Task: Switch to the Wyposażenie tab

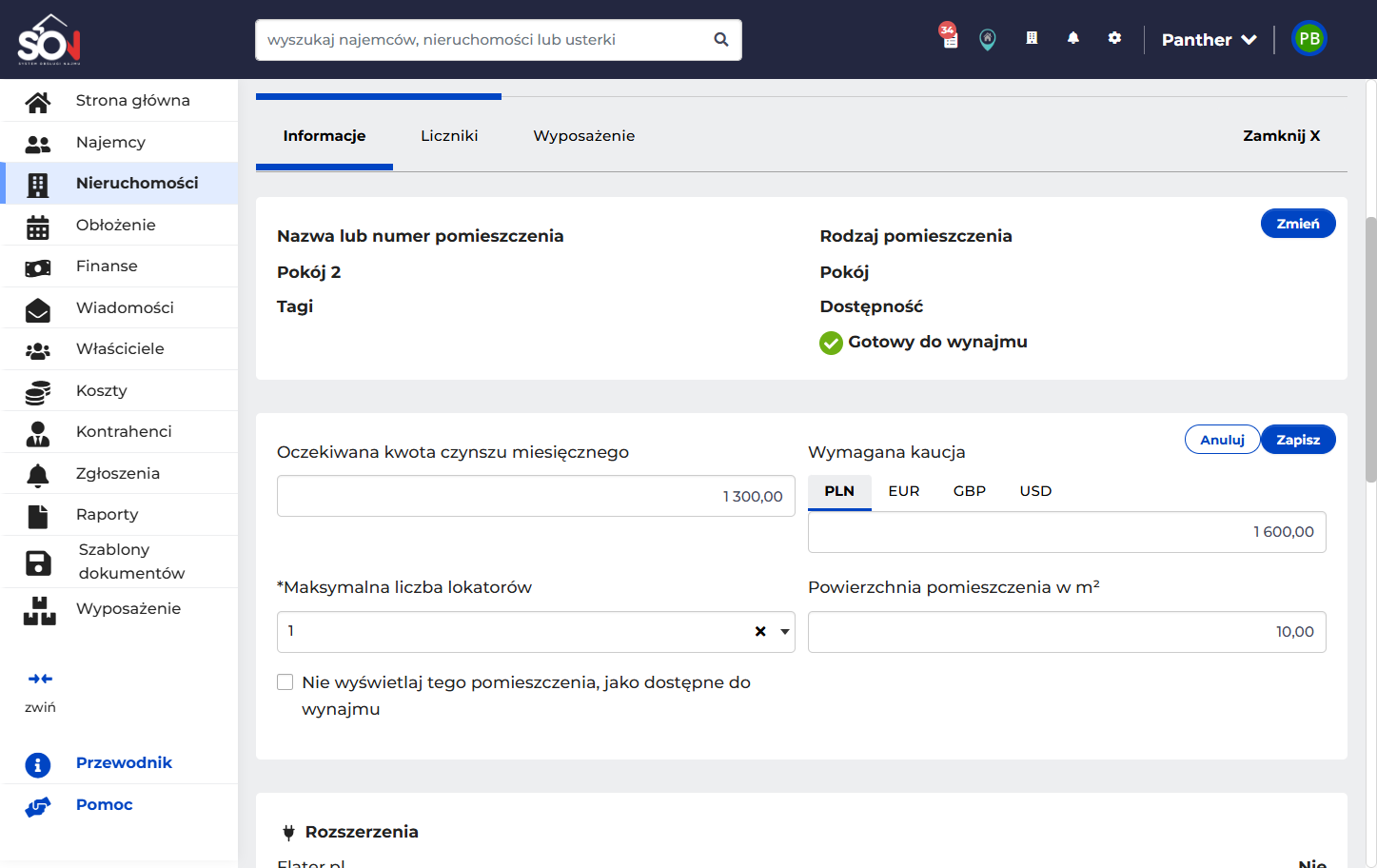Action: click(584, 136)
